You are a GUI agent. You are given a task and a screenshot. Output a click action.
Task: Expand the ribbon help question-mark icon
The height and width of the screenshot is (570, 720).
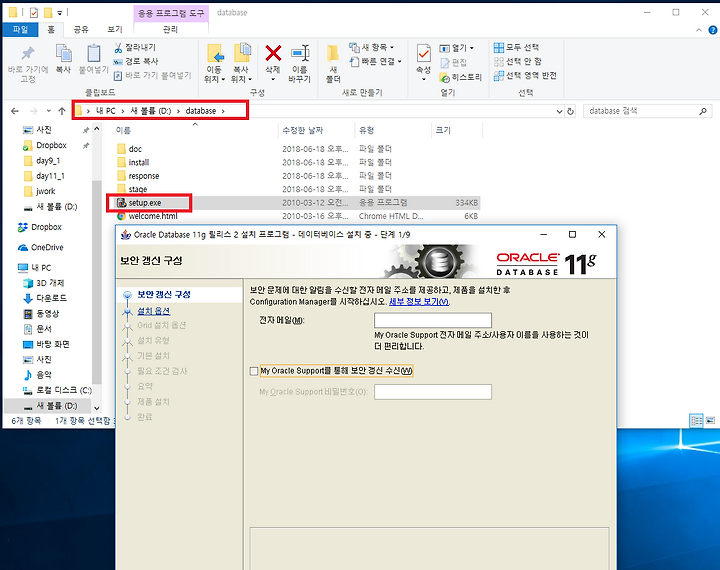pos(713,30)
